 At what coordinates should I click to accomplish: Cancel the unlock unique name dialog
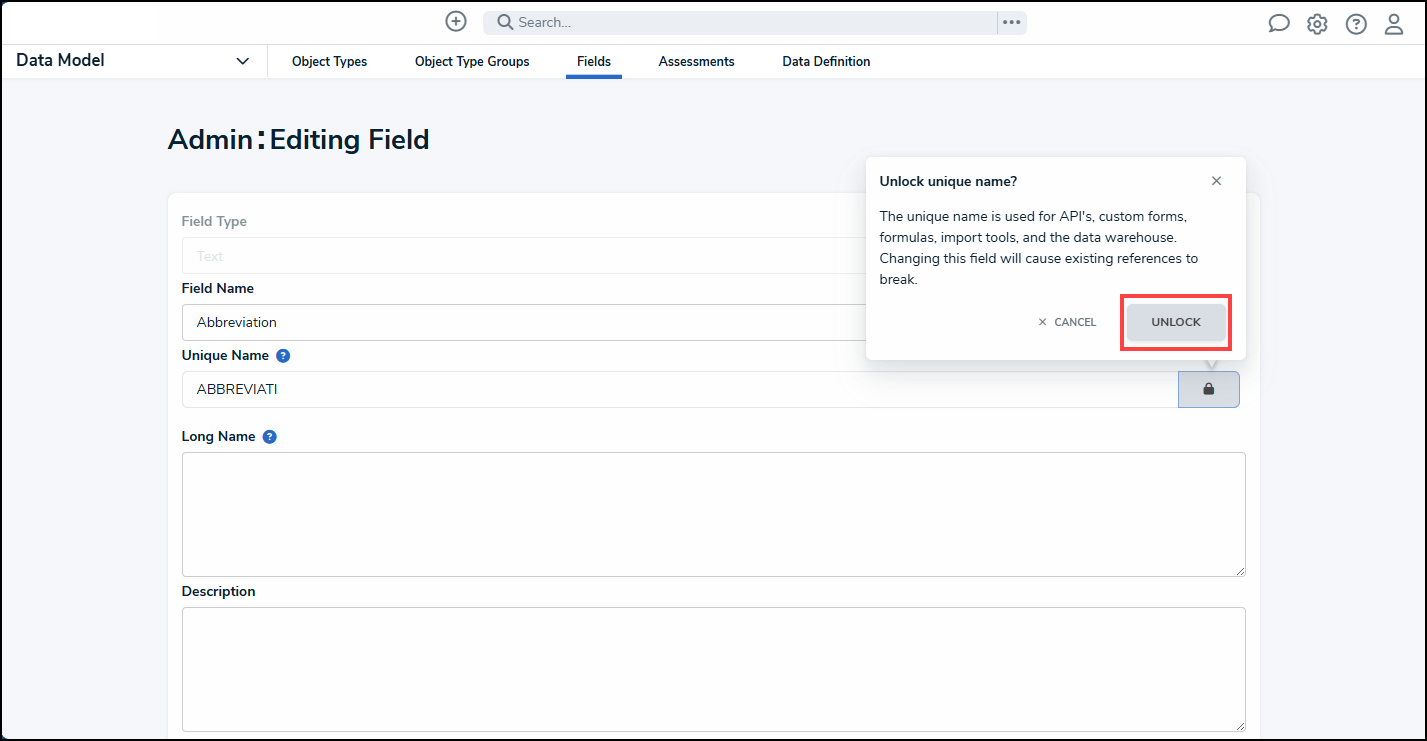(x=1067, y=322)
